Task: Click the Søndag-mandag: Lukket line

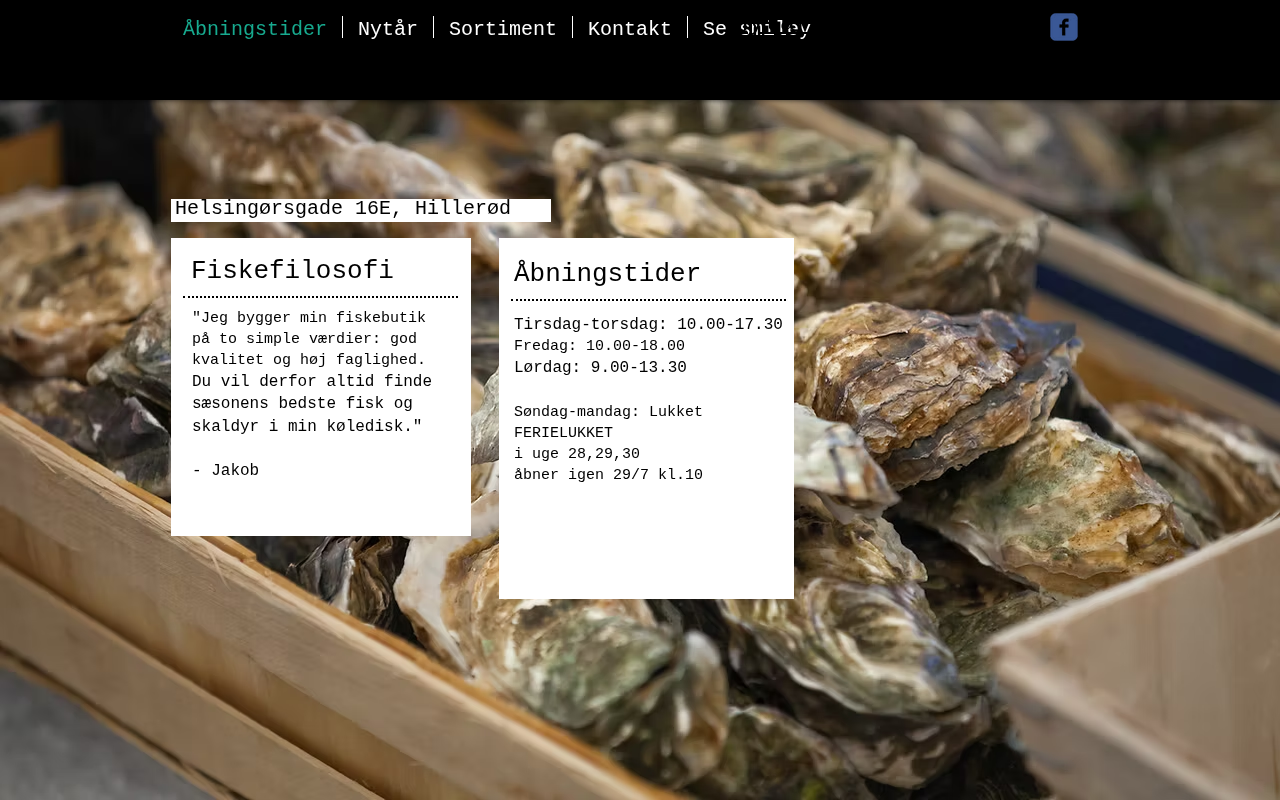Action: click(608, 412)
